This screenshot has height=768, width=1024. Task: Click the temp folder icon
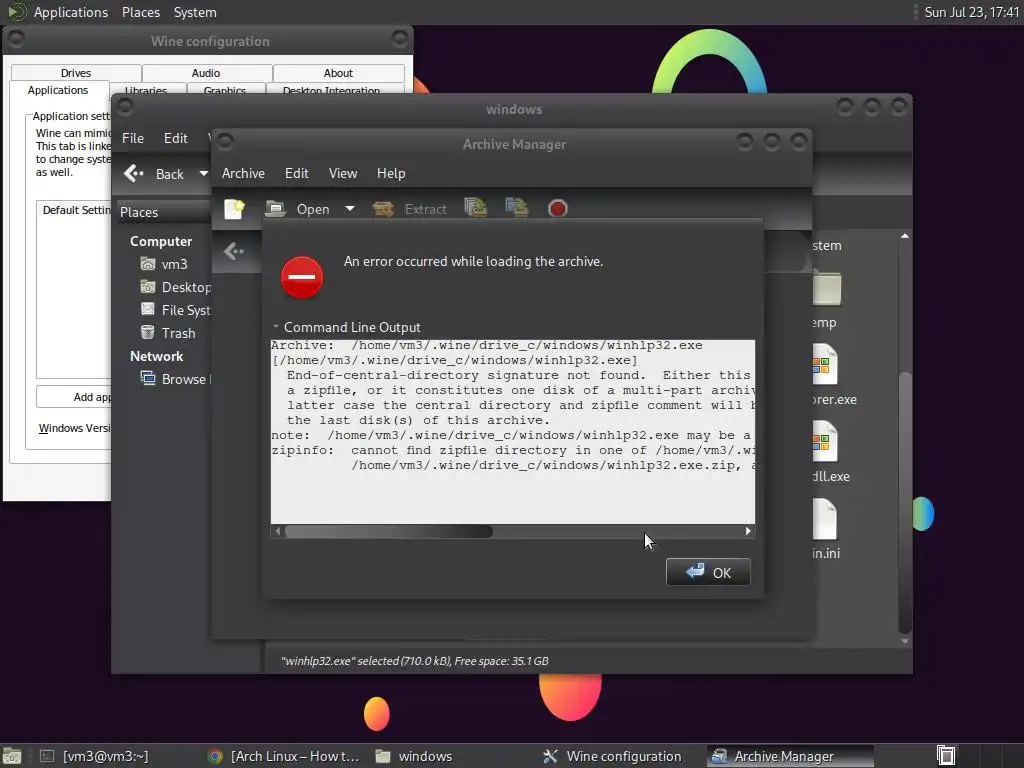(x=826, y=289)
